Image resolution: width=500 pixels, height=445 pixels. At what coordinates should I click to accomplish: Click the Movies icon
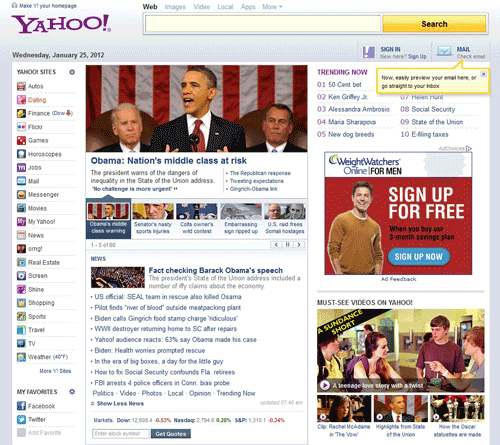[21, 208]
